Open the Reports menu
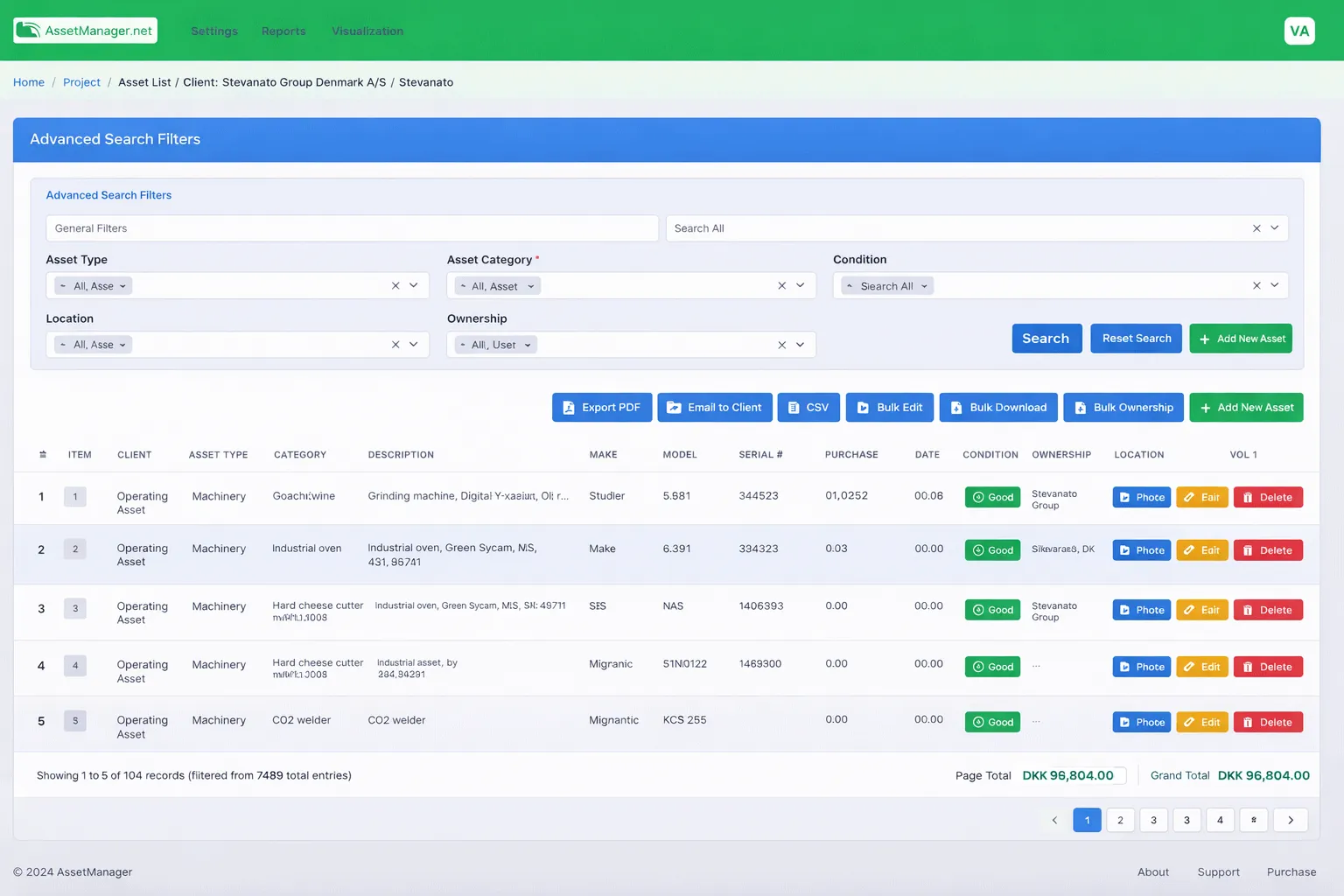 (x=283, y=31)
